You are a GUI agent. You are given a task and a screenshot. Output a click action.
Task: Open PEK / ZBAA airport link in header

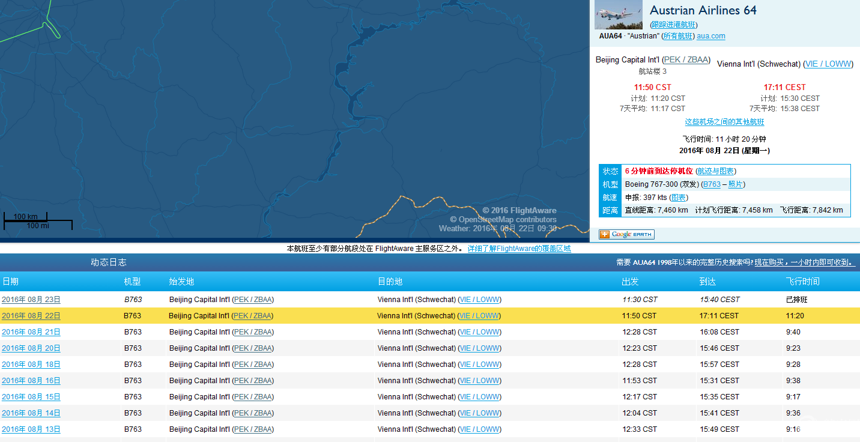coord(686,60)
